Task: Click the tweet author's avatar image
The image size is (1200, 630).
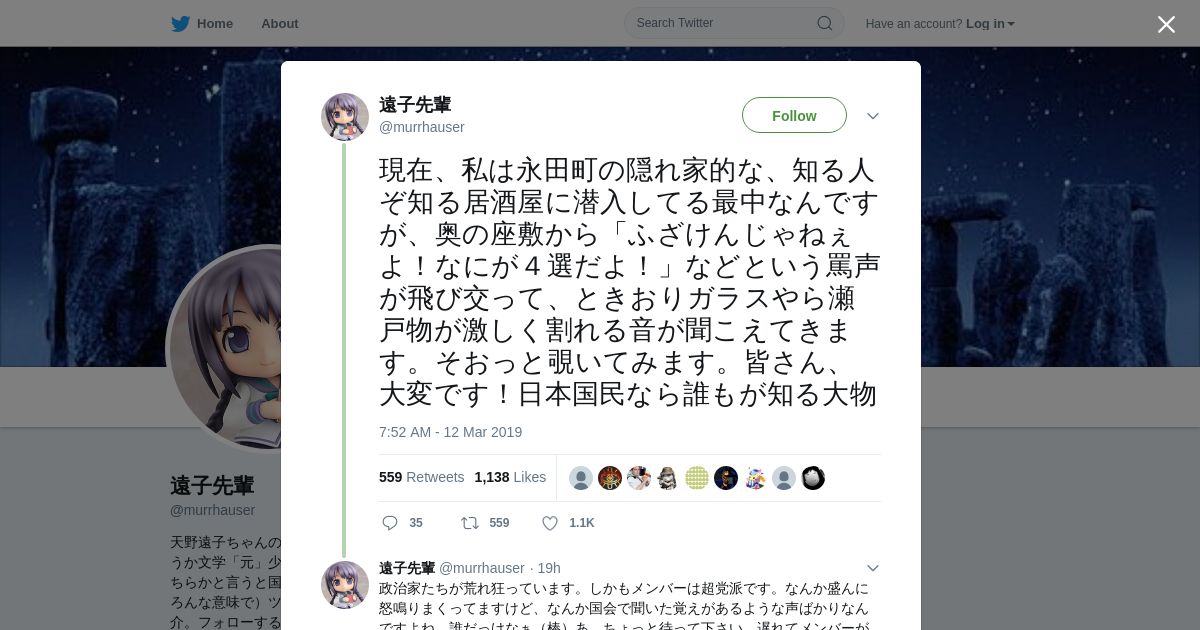Action: pos(345,117)
